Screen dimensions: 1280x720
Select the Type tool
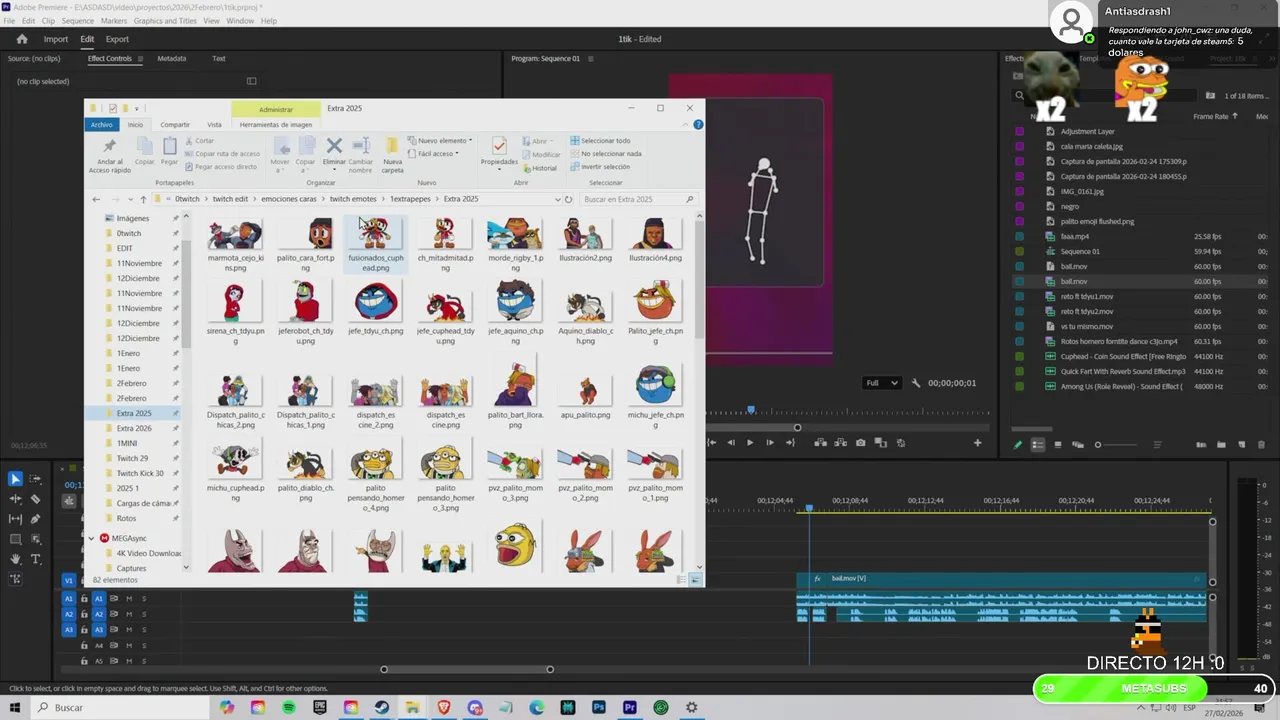tap(35, 559)
